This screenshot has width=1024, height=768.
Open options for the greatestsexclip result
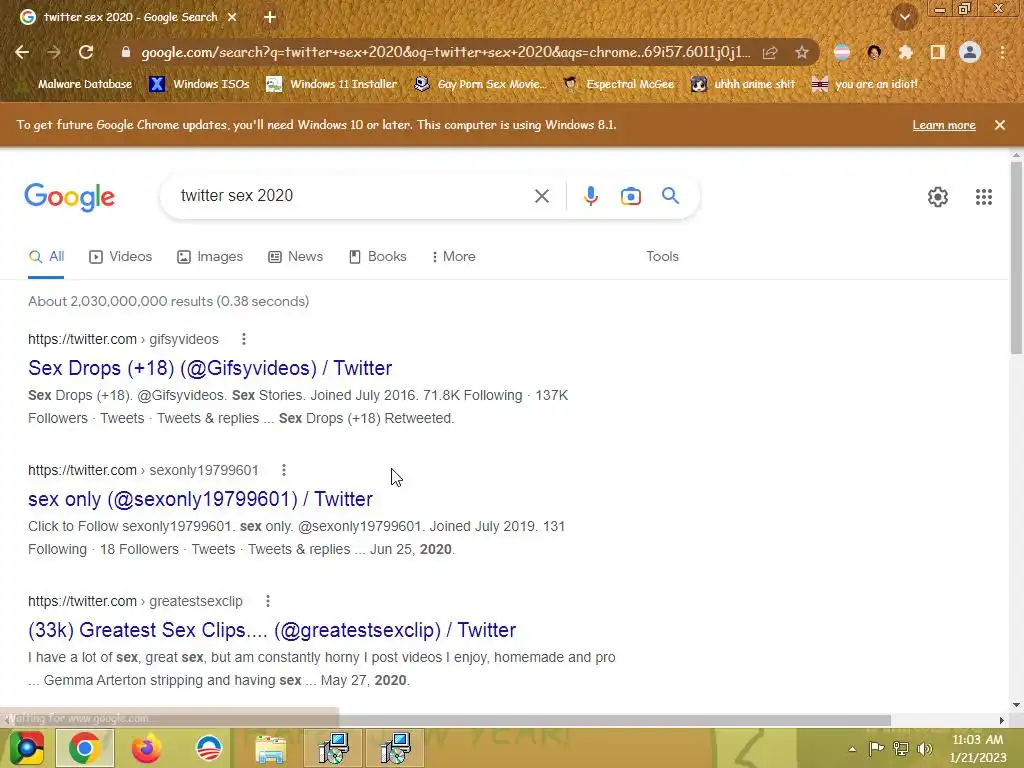[x=268, y=601]
